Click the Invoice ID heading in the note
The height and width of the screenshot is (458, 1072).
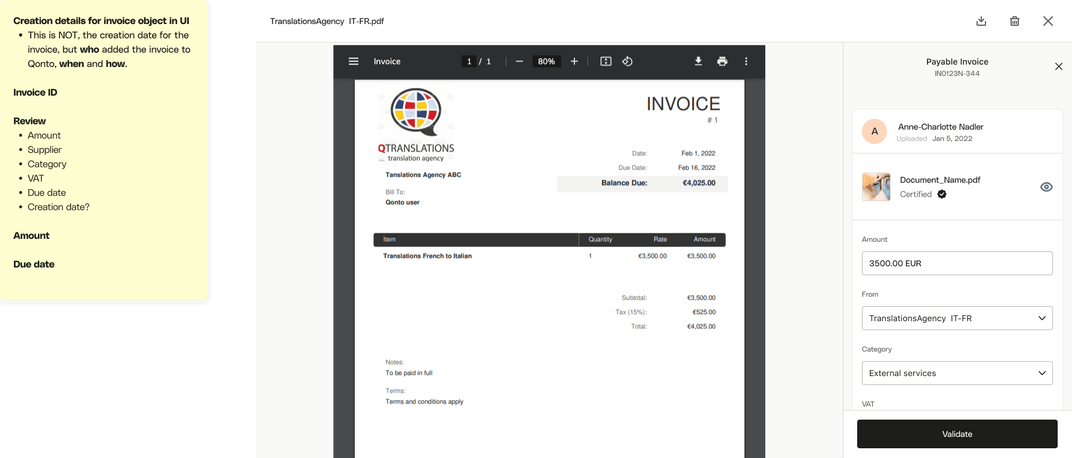pos(35,92)
